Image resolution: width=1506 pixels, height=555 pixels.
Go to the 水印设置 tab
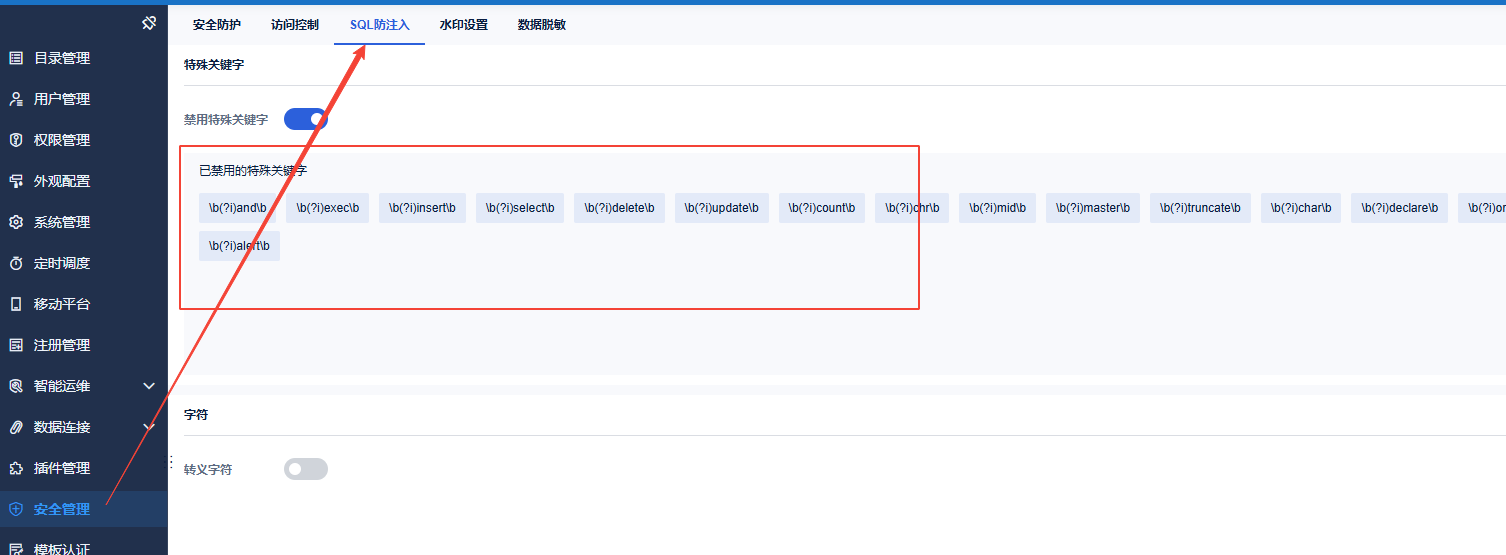[464, 25]
